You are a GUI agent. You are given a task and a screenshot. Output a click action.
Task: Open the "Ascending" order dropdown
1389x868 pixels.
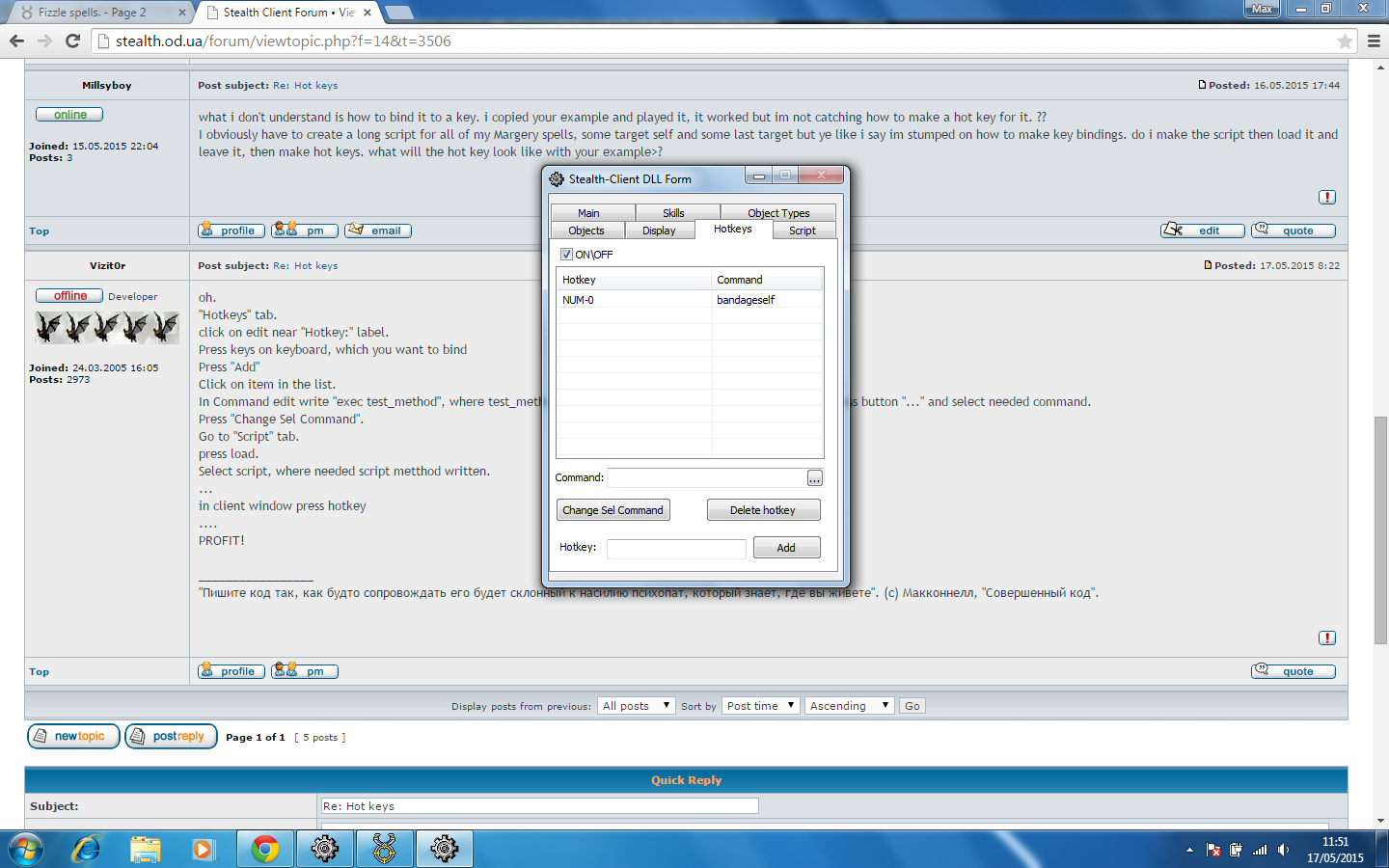(x=849, y=706)
